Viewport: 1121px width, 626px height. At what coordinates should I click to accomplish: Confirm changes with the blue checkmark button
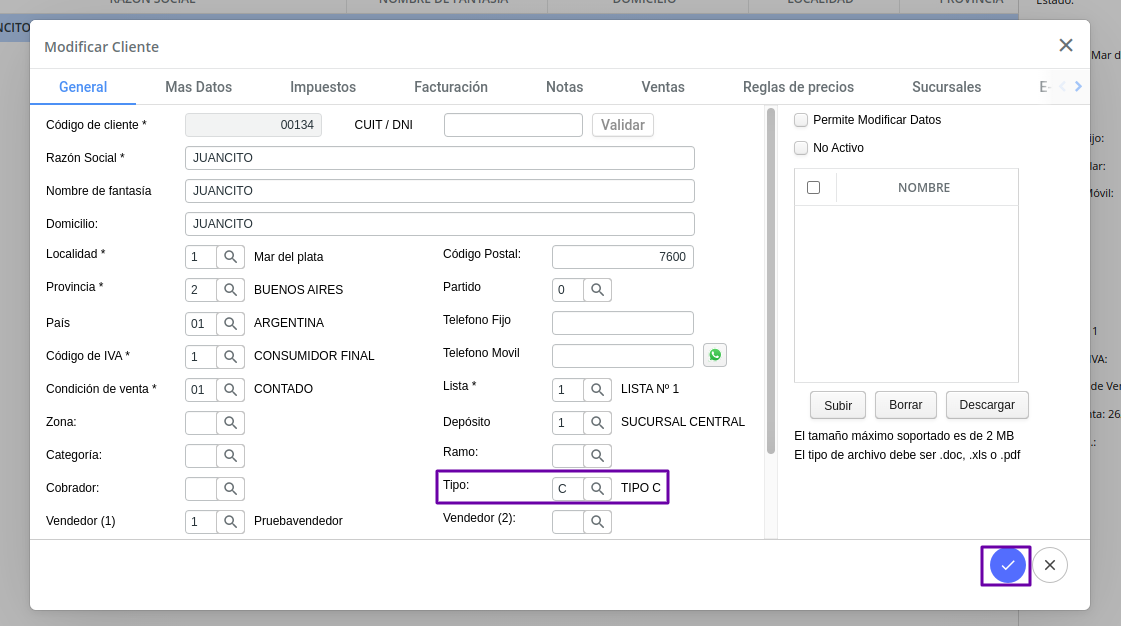(1007, 565)
